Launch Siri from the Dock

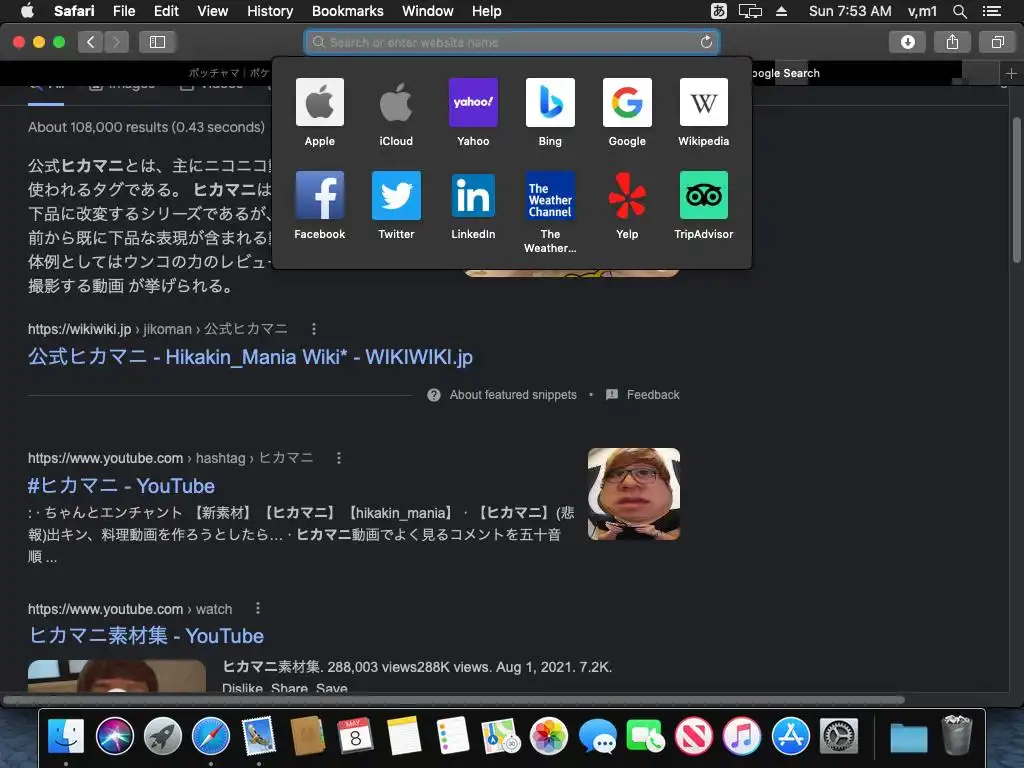114,736
